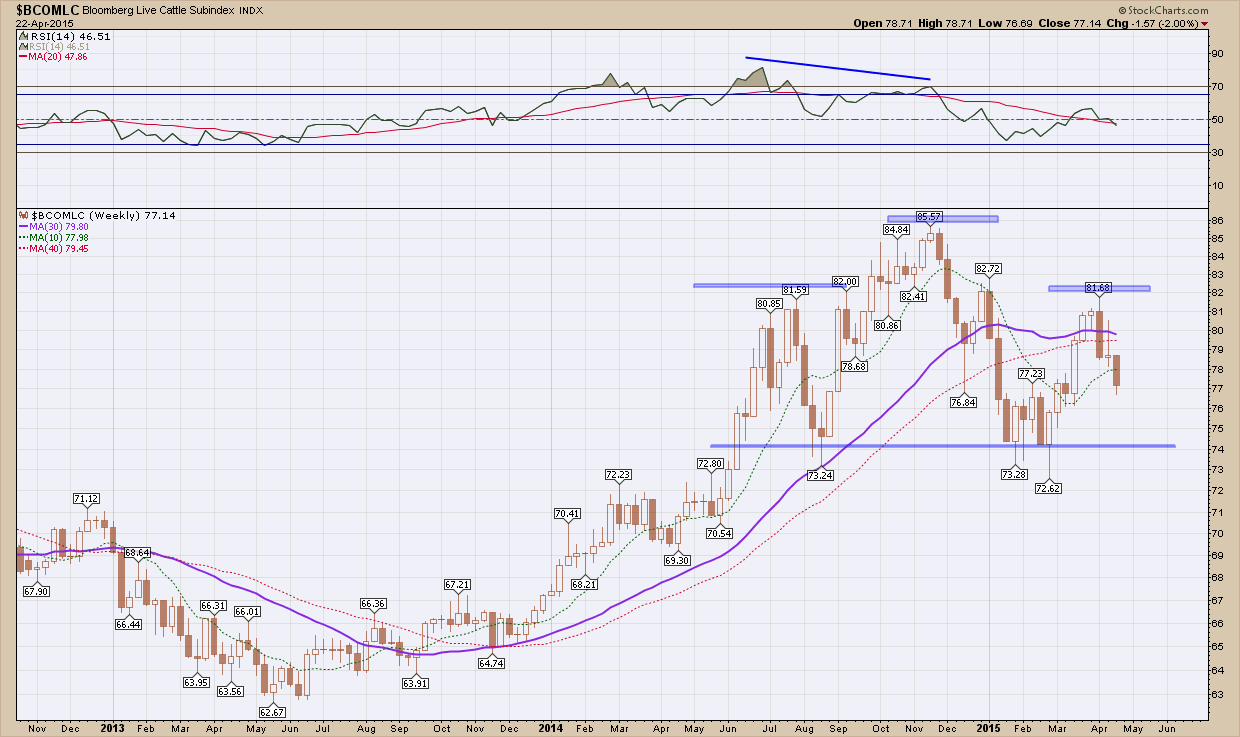This screenshot has width=1240, height=737.
Task: Click the 63.91 price label
Action: pos(416,683)
